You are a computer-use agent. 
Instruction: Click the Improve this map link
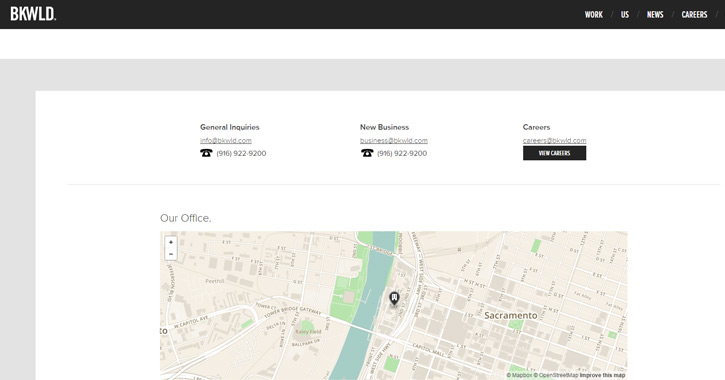[602, 375]
